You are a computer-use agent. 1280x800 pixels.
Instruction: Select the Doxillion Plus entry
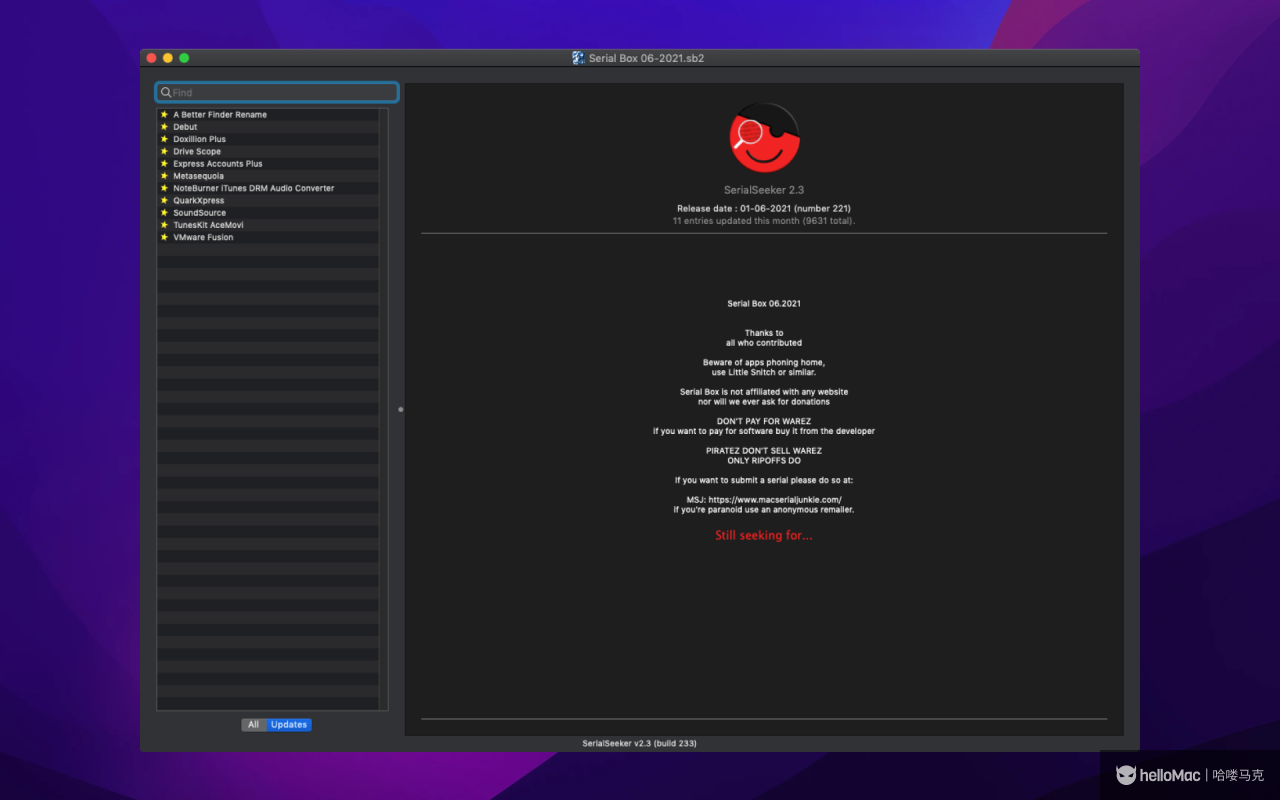[x=267, y=139]
